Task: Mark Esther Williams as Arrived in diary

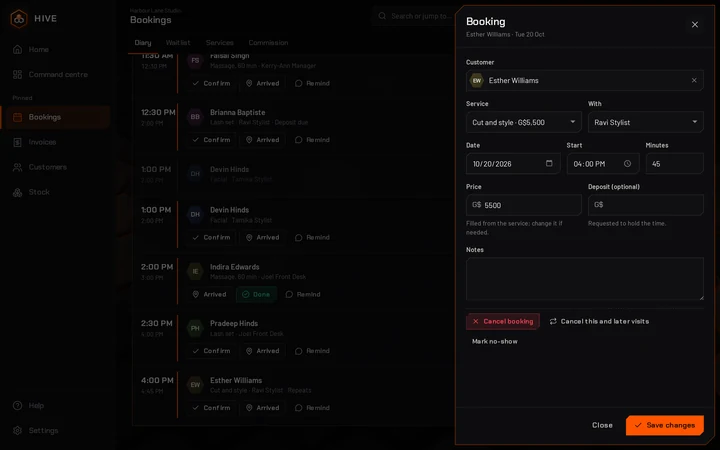Action: tap(263, 408)
